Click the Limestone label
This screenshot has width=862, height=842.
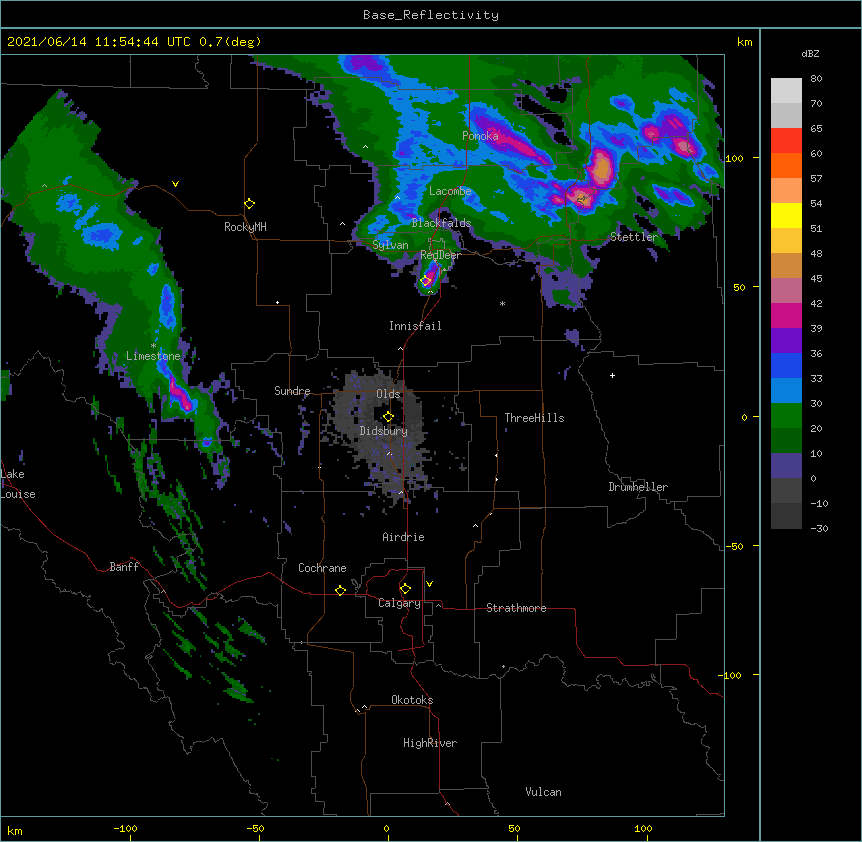point(153,356)
